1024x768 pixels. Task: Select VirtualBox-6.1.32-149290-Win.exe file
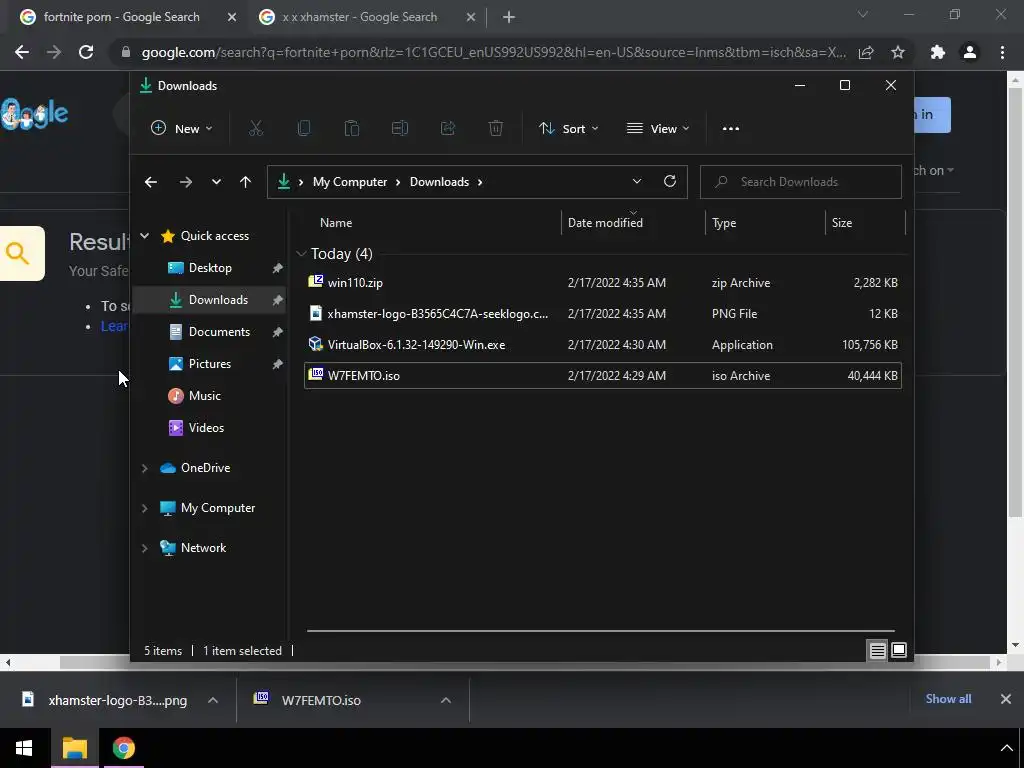(x=603, y=345)
